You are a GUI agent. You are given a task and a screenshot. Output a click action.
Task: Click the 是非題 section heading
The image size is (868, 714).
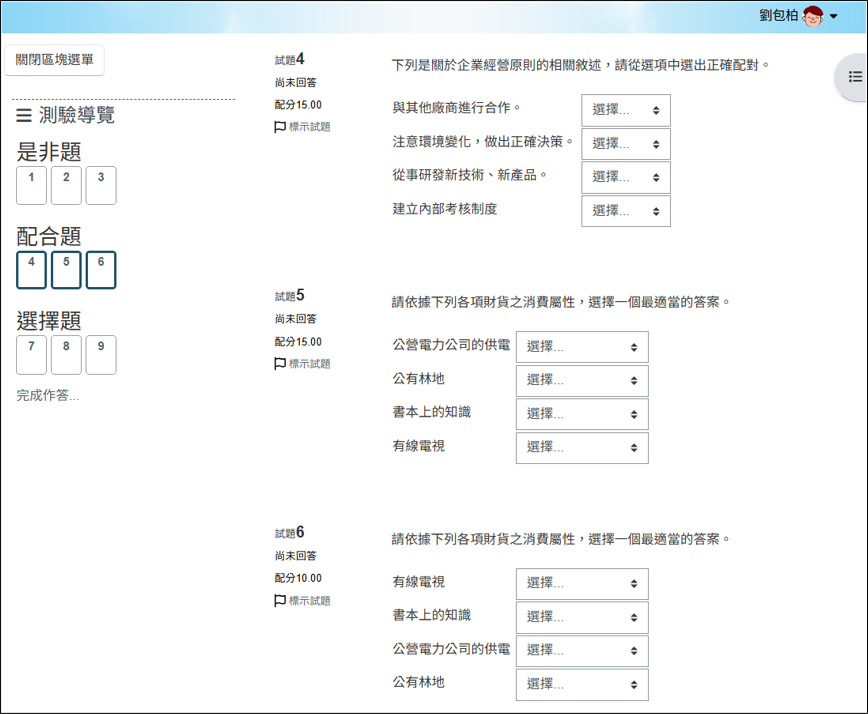(x=49, y=152)
